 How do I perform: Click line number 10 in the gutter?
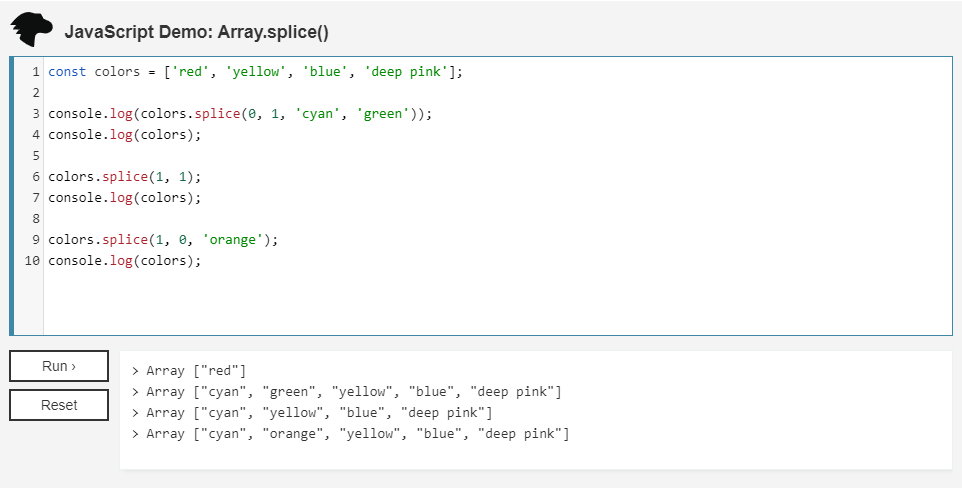point(32,261)
